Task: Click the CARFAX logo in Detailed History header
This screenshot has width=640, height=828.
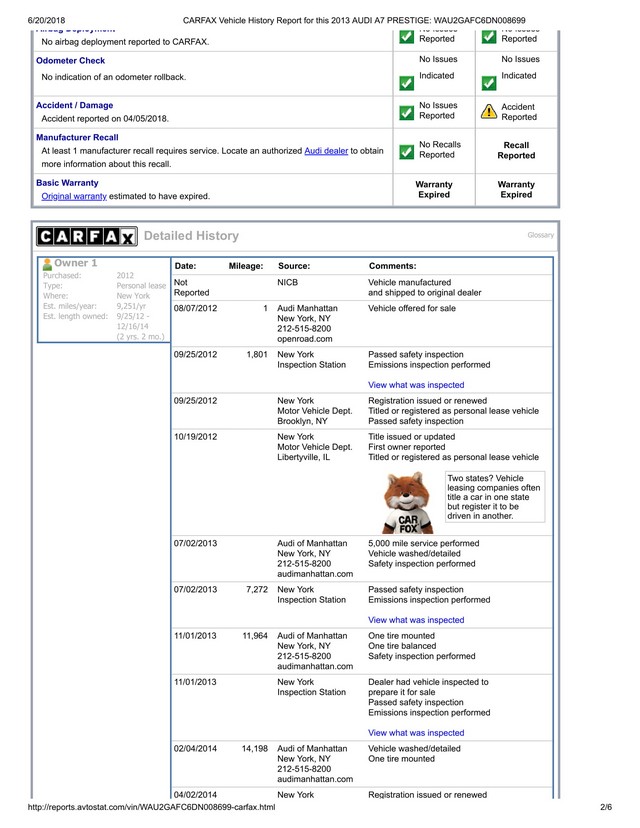Action: (87, 236)
